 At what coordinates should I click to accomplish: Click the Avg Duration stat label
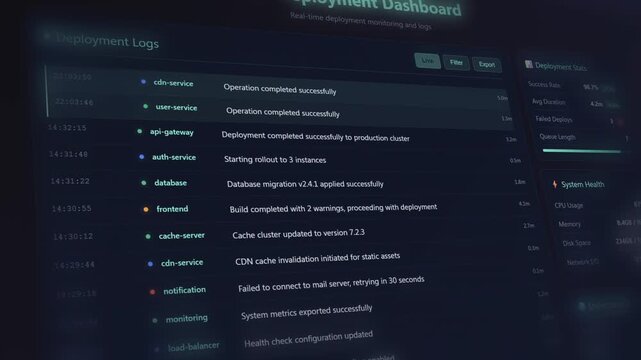[549, 101]
